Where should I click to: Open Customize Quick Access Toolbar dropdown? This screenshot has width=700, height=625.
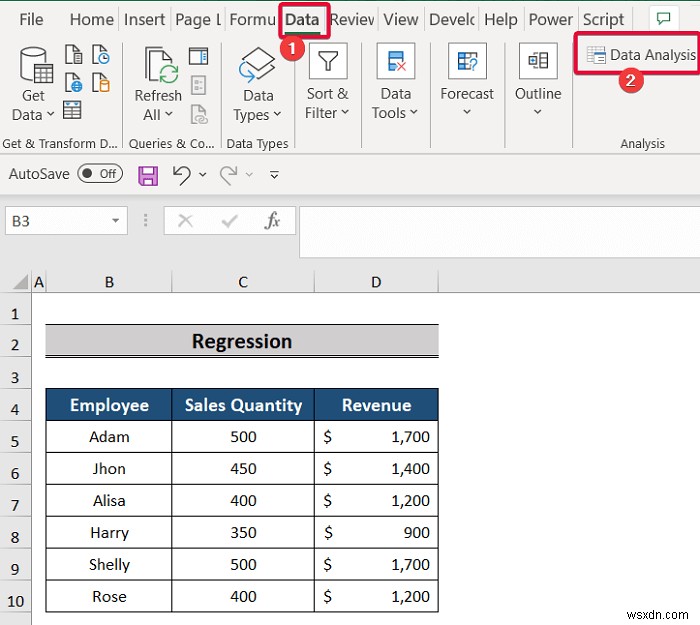(275, 175)
